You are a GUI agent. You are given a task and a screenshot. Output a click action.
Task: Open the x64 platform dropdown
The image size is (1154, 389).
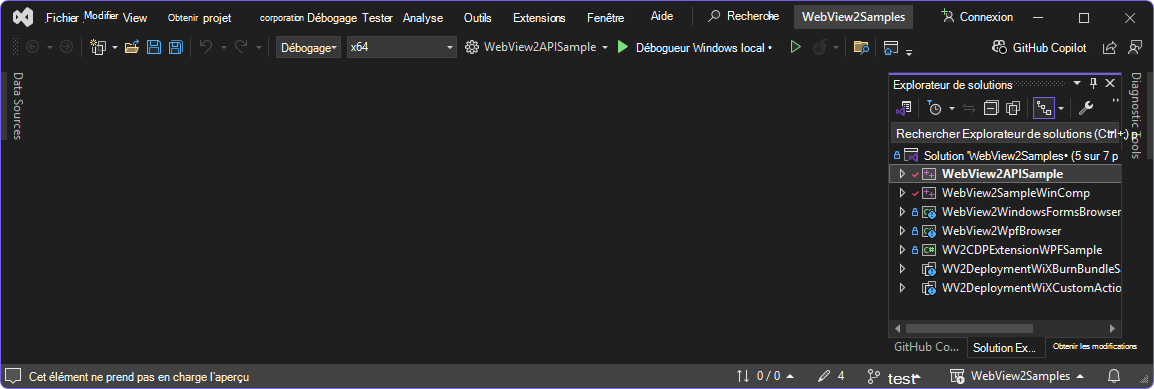tap(402, 48)
